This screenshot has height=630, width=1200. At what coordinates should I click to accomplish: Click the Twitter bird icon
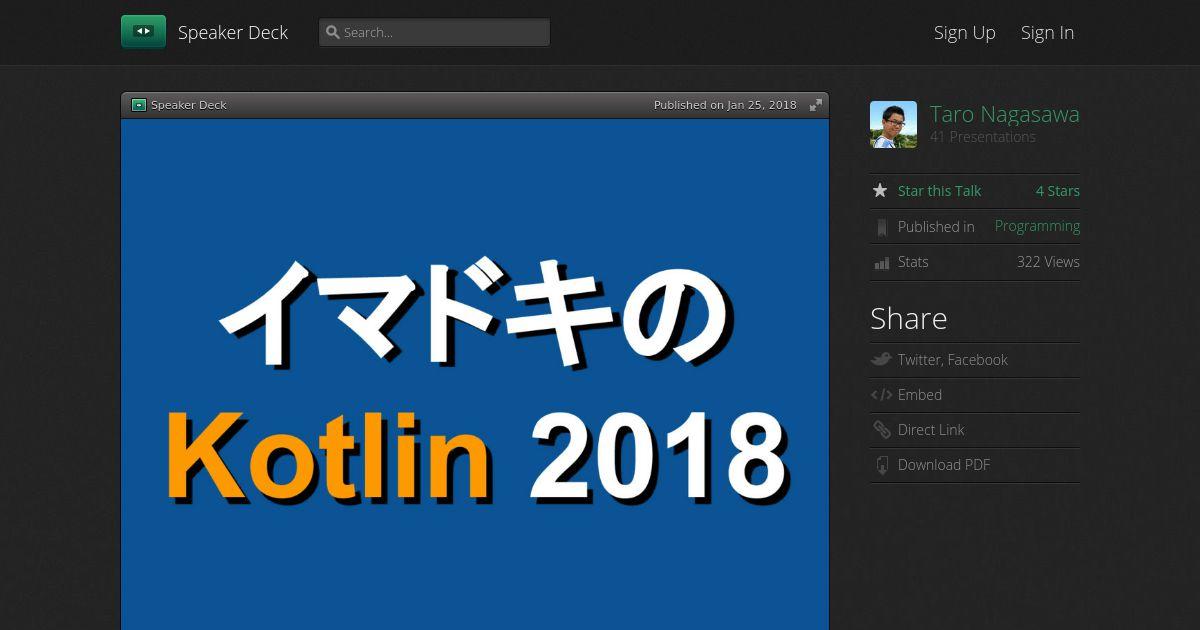tap(881, 359)
